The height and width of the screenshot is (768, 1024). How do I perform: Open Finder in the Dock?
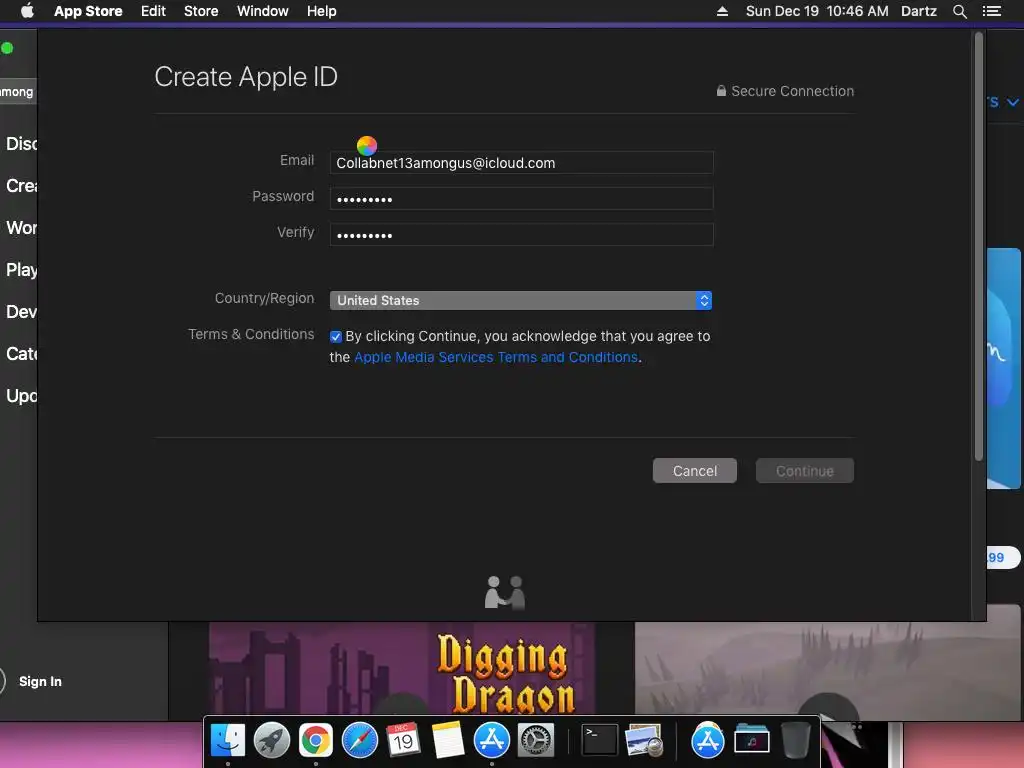tap(228, 741)
